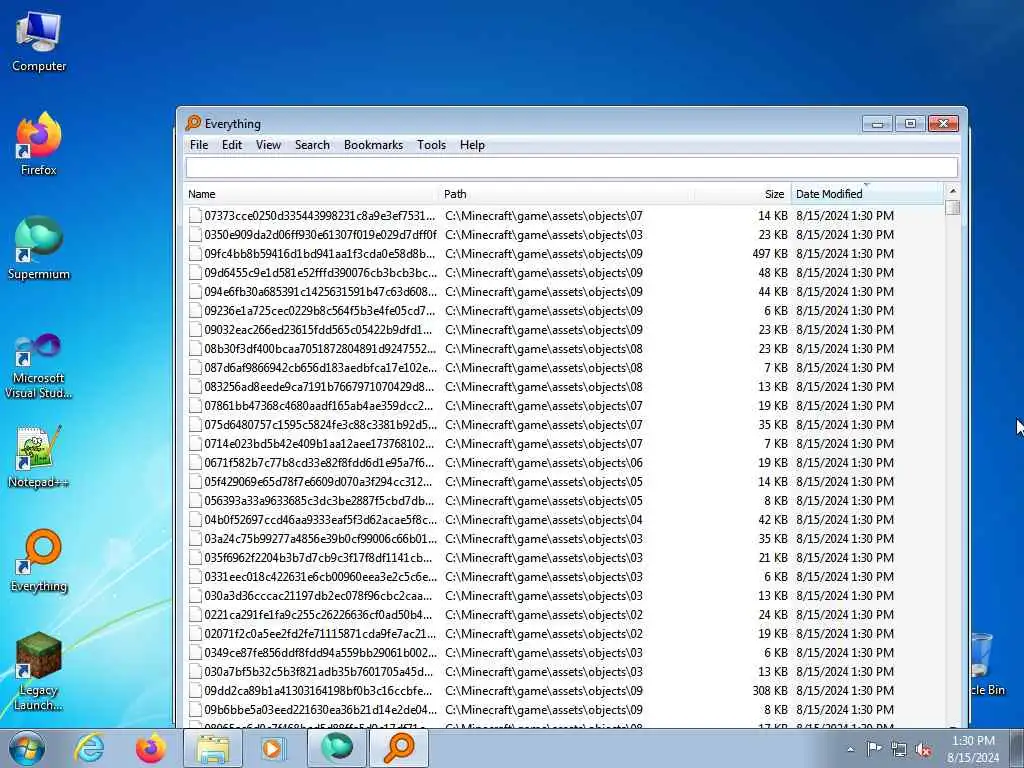Image resolution: width=1024 pixels, height=768 pixels.
Task: Open the Windows Start menu
Action: tap(27, 748)
